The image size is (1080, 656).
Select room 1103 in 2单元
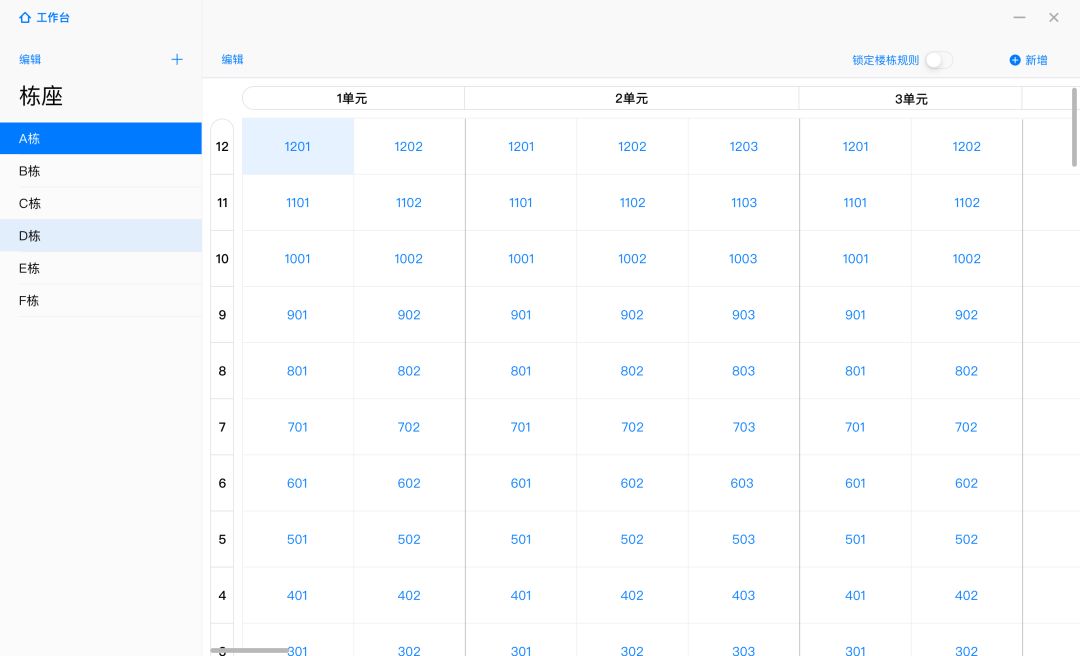coord(744,203)
